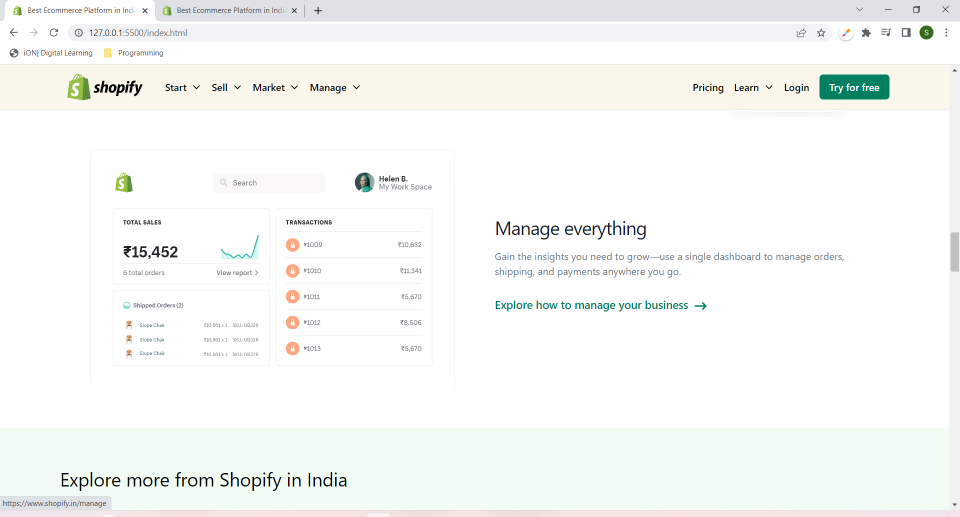Expand the Manage dropdown menu
960x517 pixels.
[335, 88]
